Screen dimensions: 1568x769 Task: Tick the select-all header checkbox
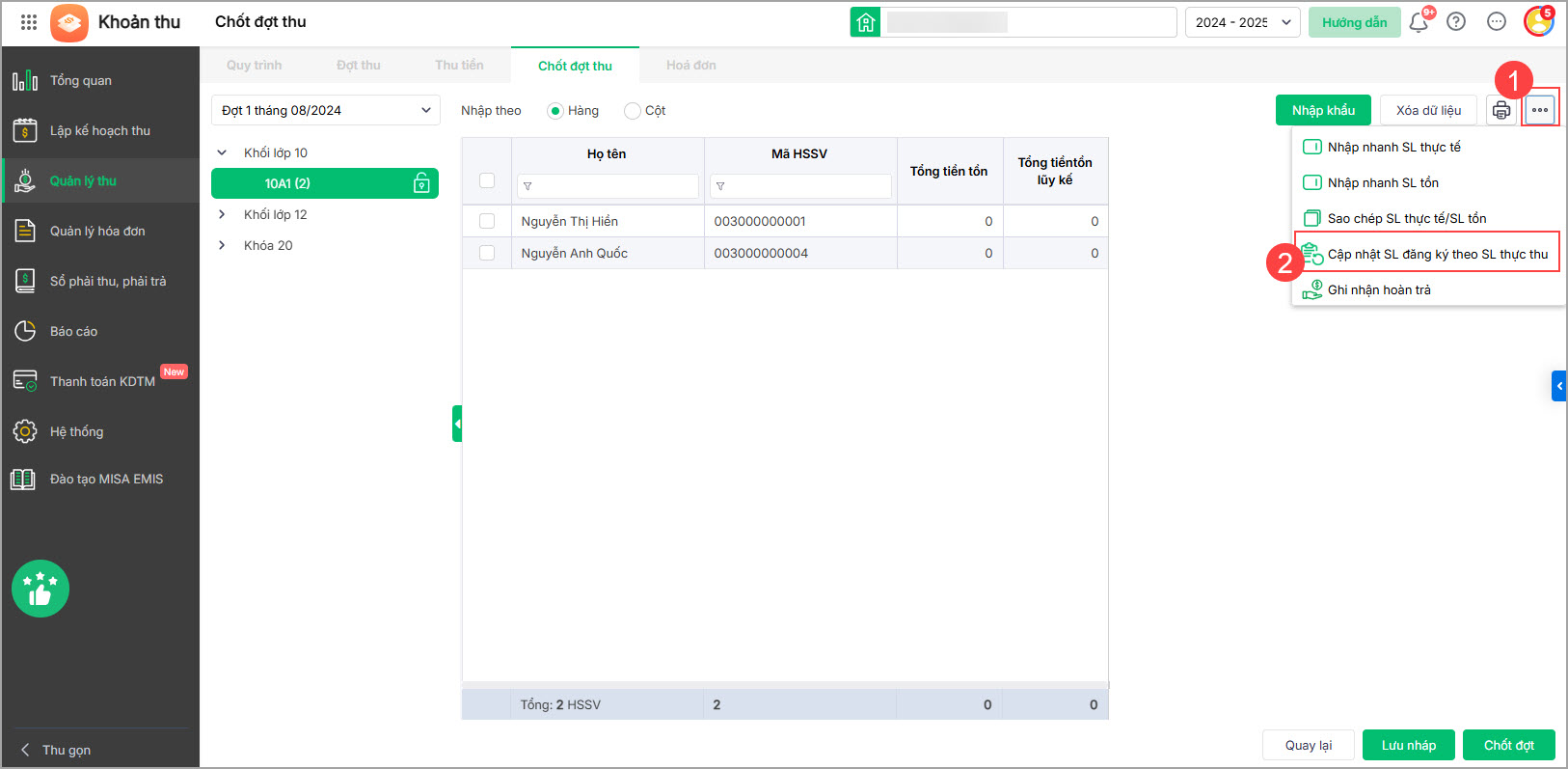(x=487, y=180)
